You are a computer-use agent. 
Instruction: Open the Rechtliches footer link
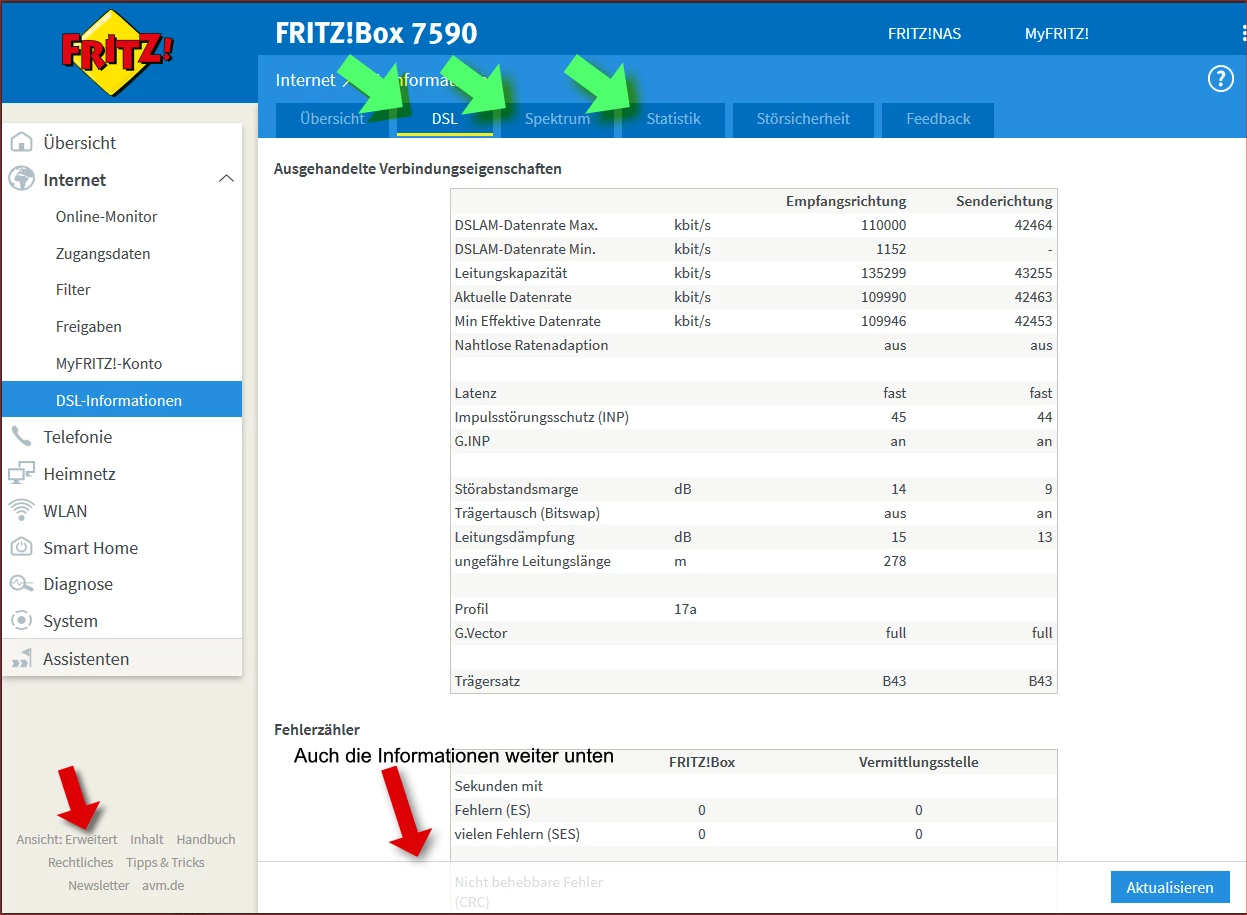[x=81, y=862]
